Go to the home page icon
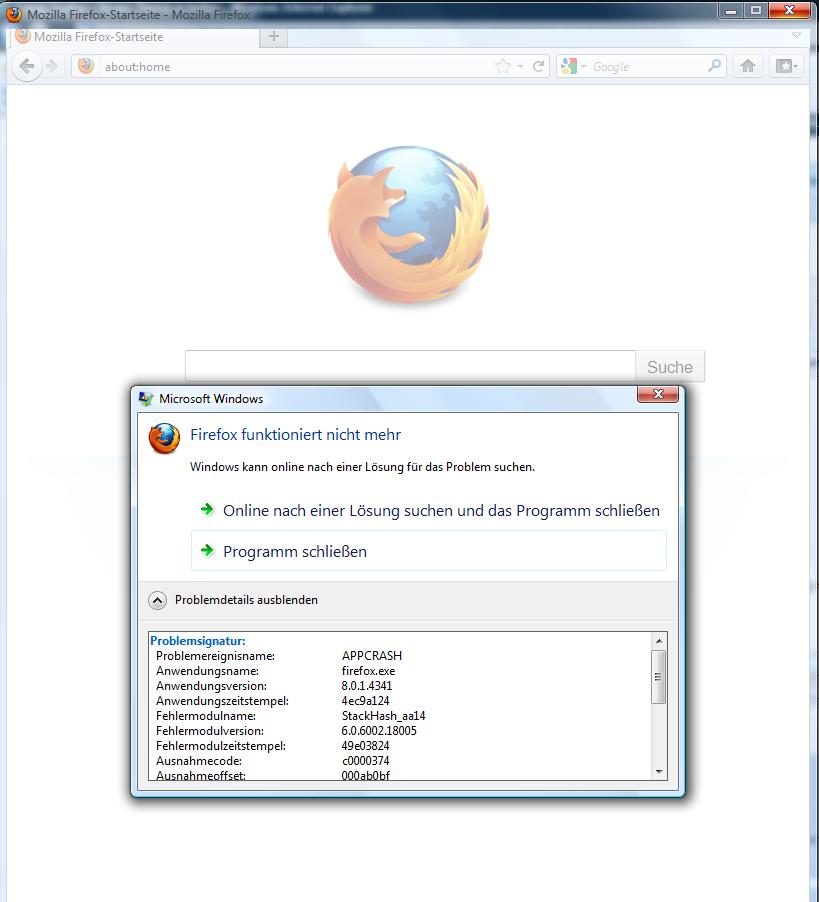The width and height of the screenshot is (819, 902). 748,66
